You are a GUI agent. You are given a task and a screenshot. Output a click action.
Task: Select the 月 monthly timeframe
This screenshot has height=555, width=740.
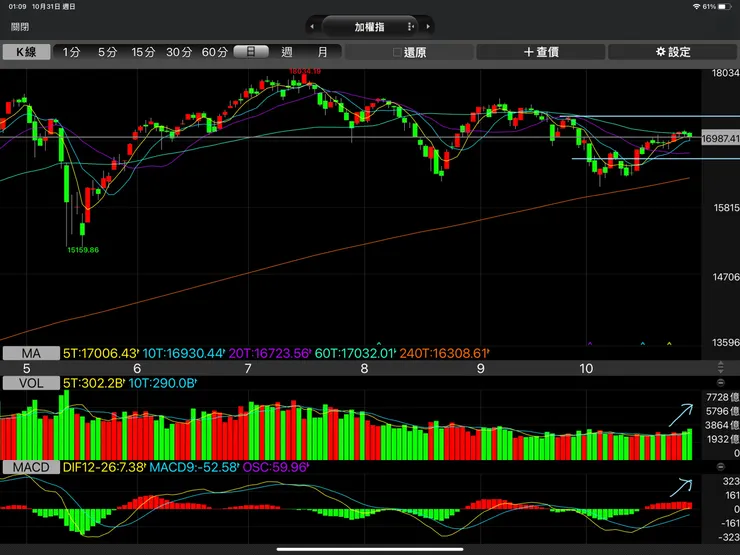tap(322, 52)
